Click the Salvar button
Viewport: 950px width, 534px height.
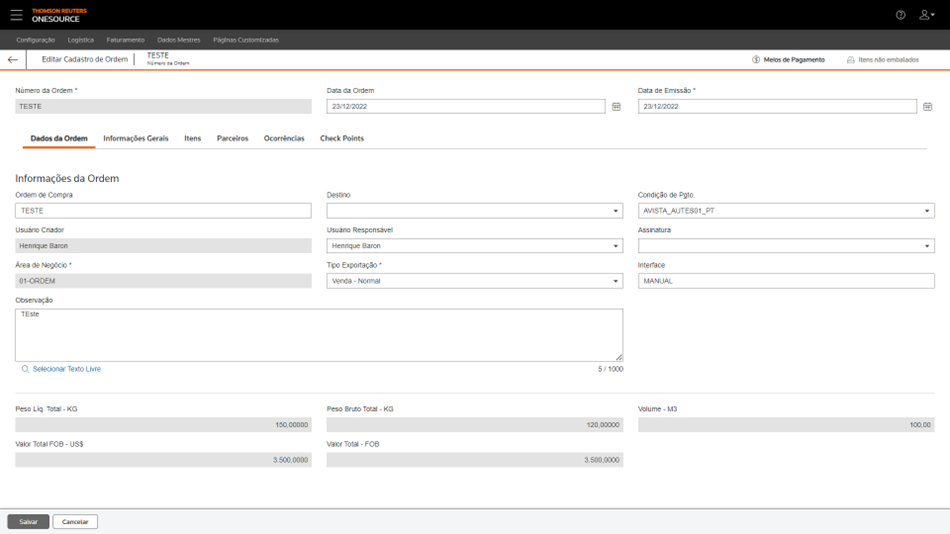(x=28, y=522)
